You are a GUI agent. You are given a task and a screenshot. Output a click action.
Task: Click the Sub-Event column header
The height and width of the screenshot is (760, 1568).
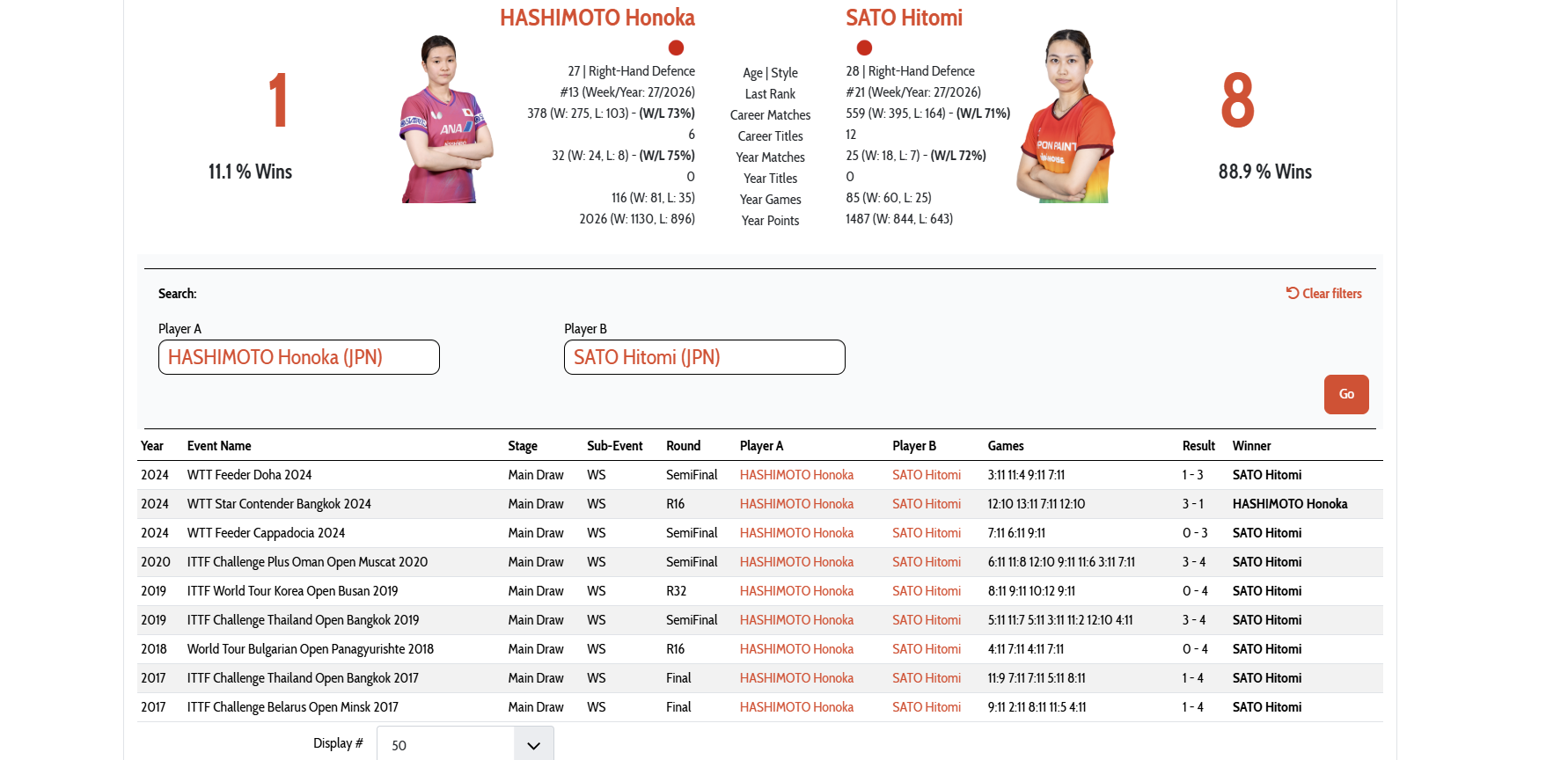pos(615,446)
